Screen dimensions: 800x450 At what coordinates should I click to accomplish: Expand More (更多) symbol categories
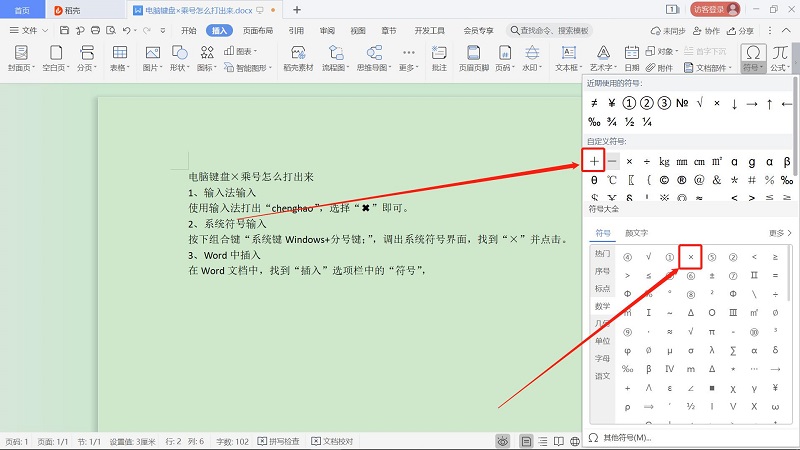click(780, 233)
